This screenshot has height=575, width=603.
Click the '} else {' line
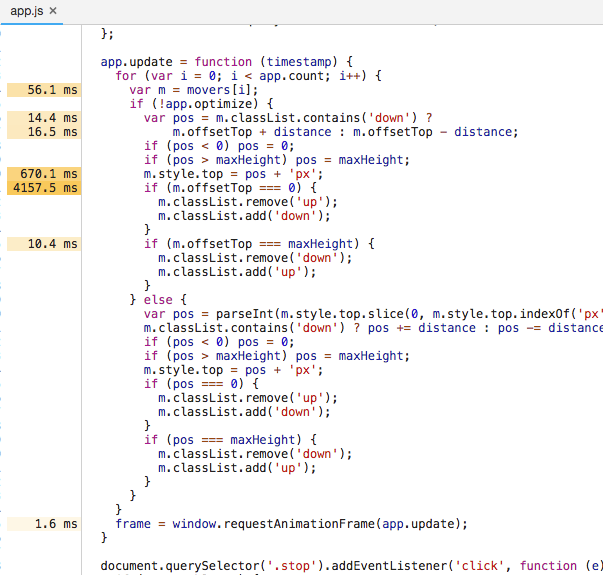tap(158, 300)
